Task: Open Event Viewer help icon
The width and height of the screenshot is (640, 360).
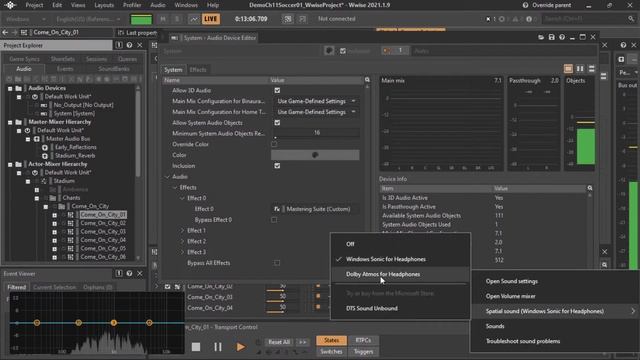Action: pos(129,273)
